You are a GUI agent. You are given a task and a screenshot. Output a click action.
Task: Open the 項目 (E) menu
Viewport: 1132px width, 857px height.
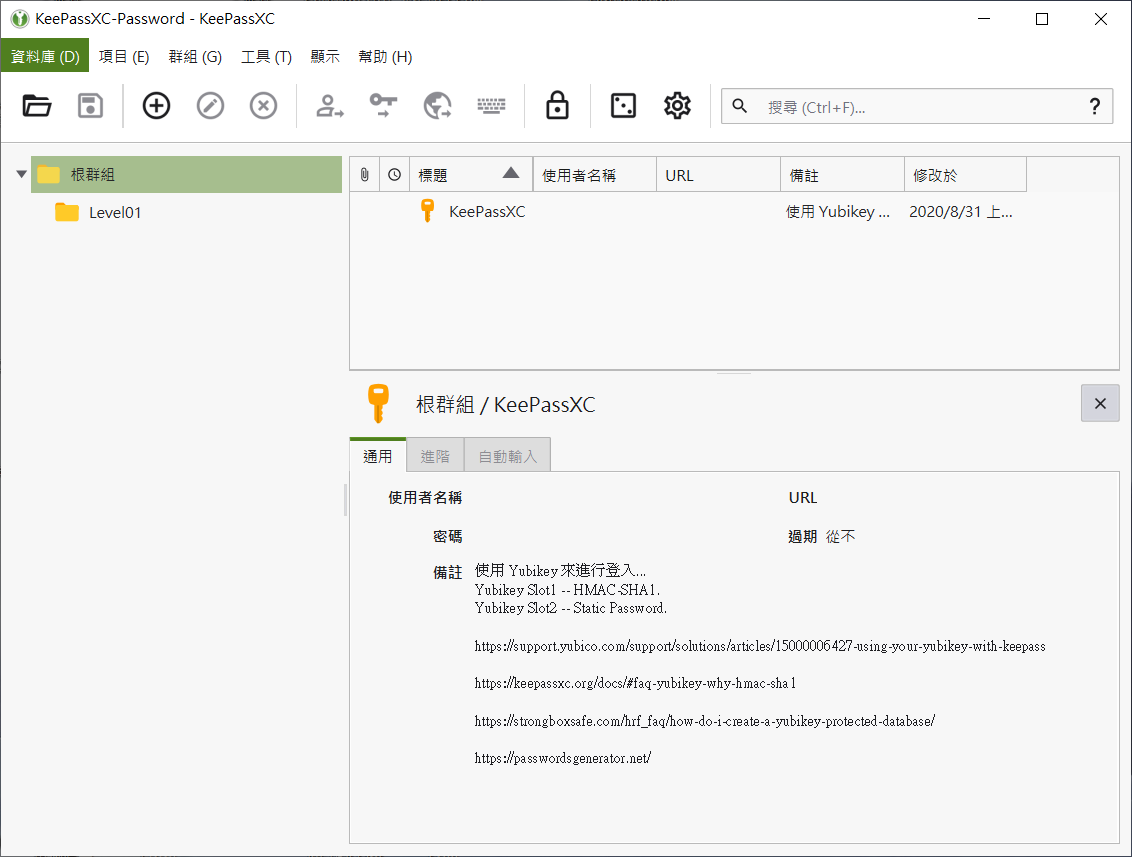(124, 56)
